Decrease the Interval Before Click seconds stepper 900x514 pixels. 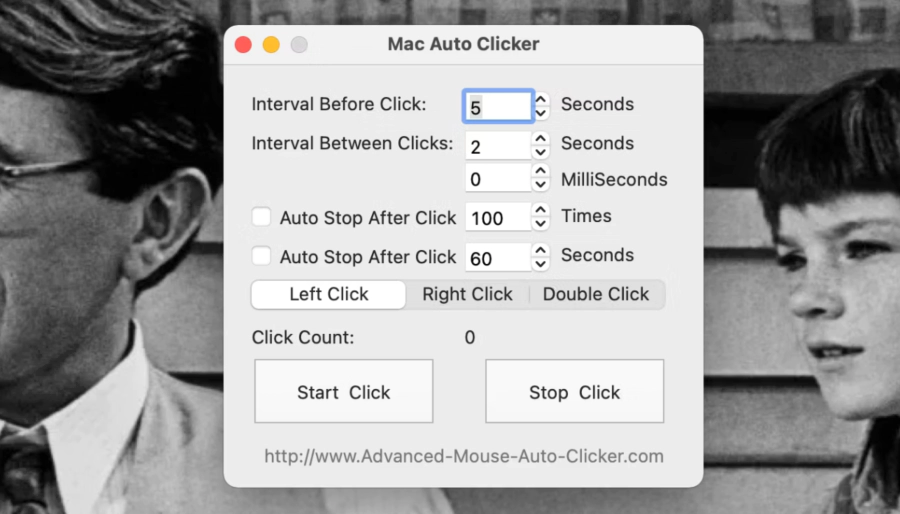(x=540, y=113)
